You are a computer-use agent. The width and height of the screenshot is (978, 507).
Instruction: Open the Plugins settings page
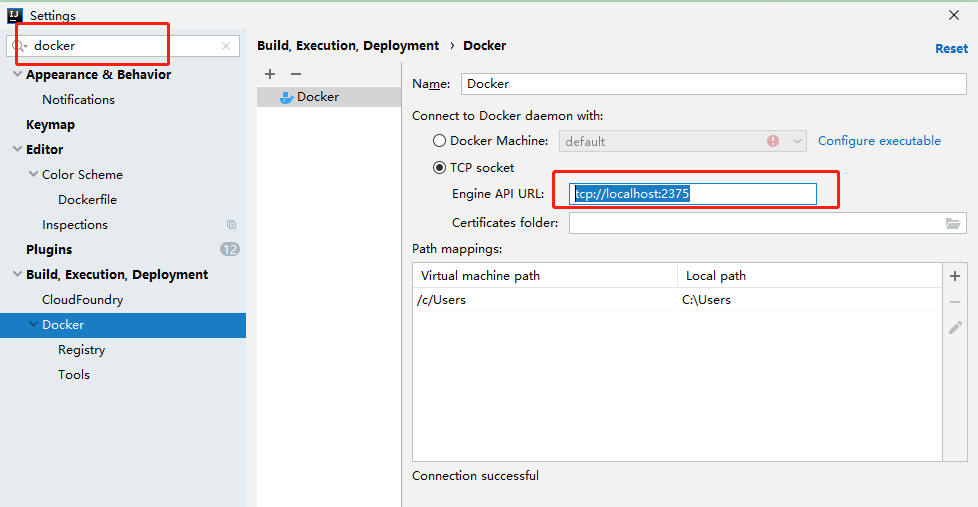point(49,250)
